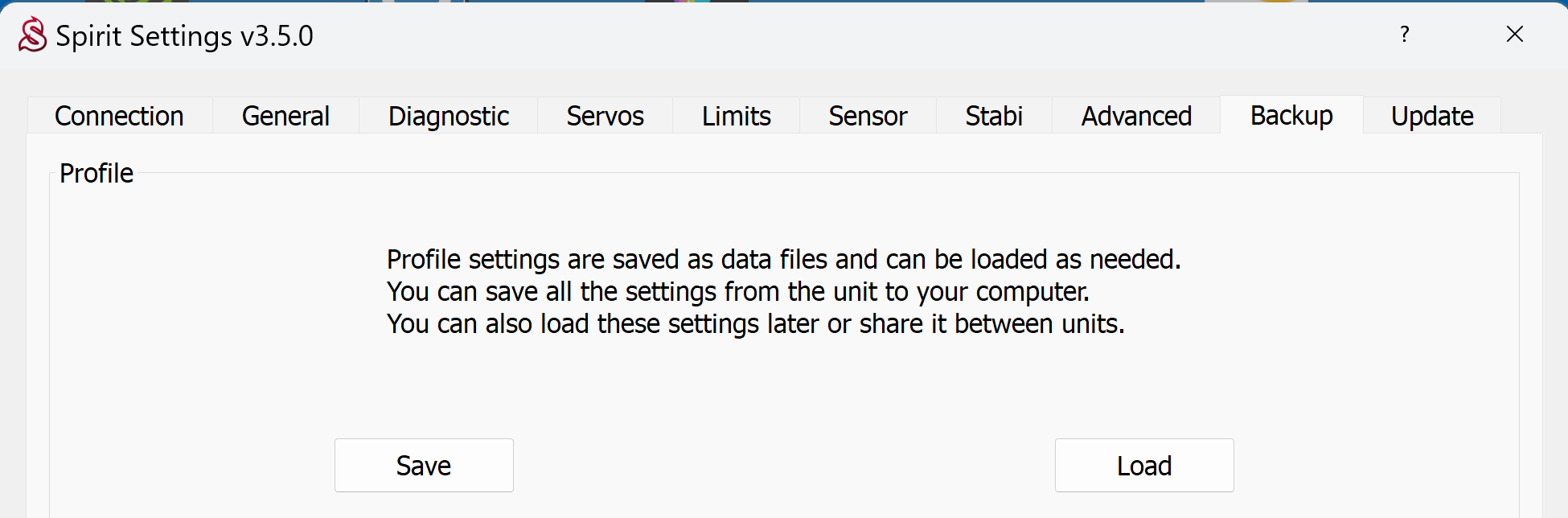Switch to the Stabi tab

tap(994, 116)
